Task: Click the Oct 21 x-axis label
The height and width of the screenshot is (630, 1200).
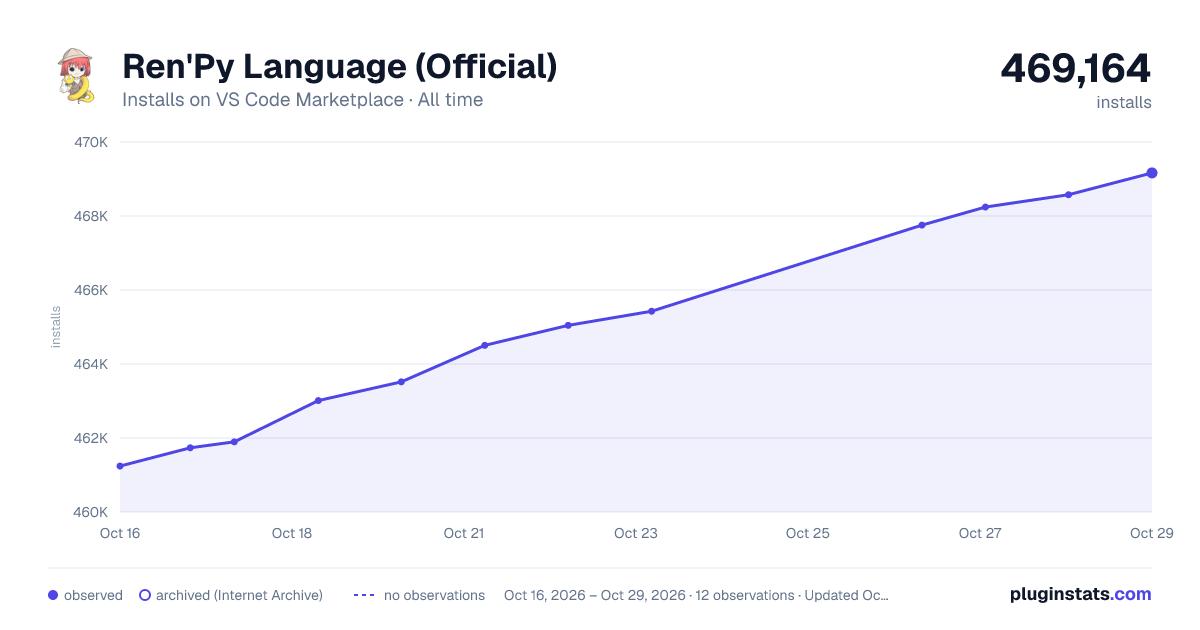Action: tap(464, 533)
